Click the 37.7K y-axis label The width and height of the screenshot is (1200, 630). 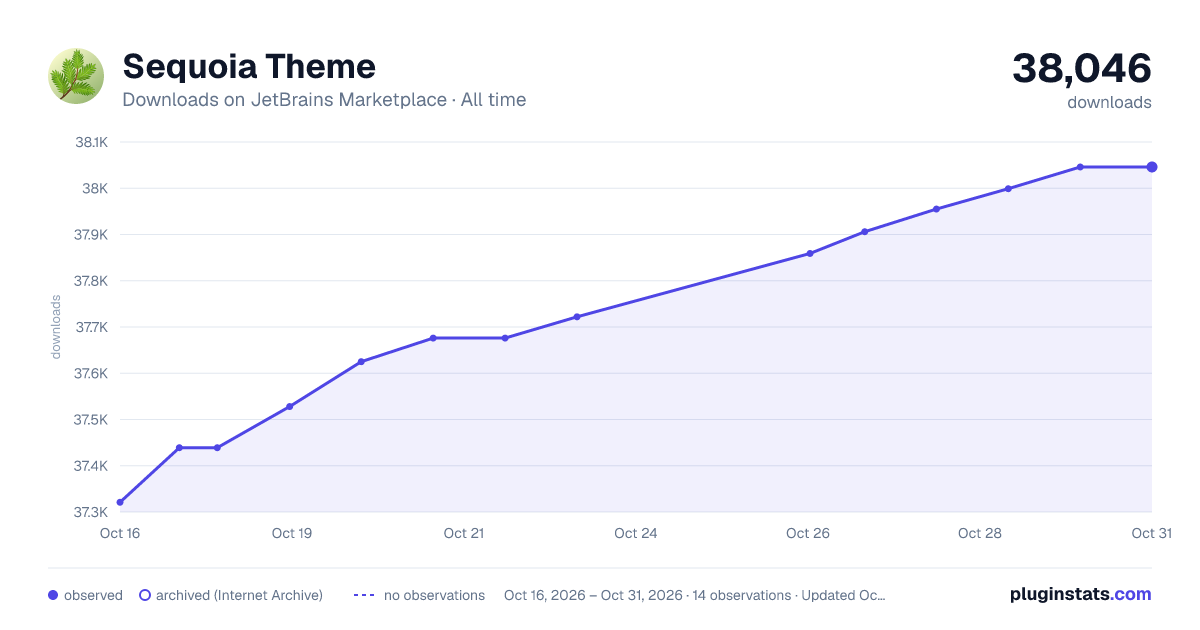click(92, 327)
